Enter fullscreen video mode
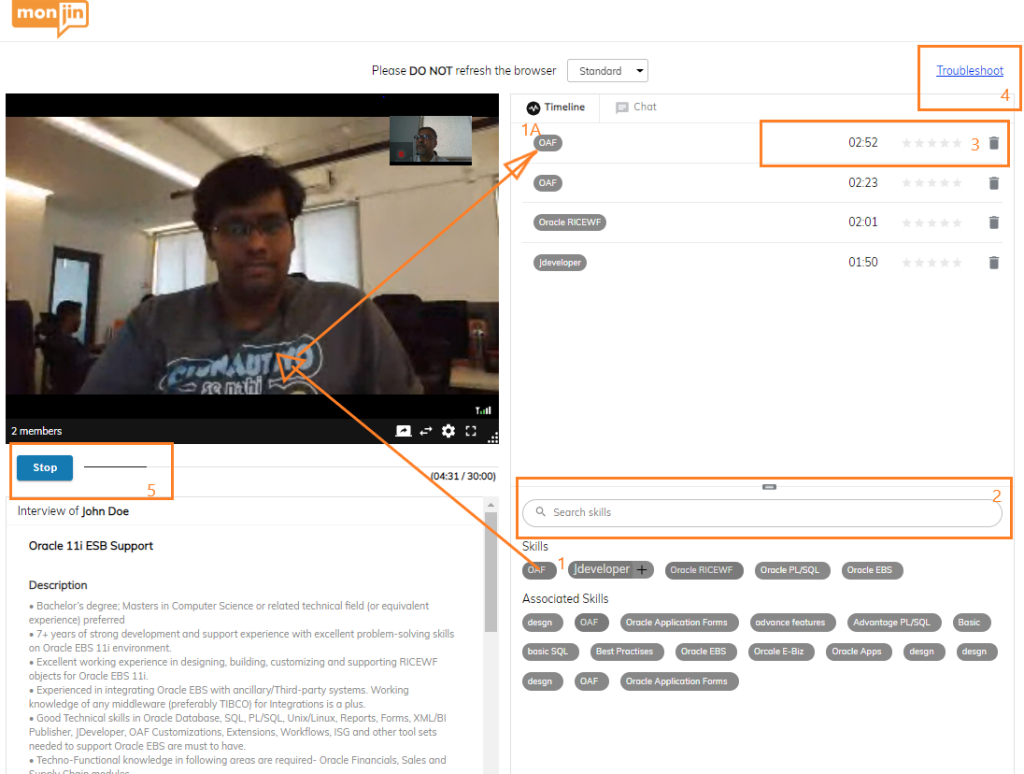 (471, 431)
